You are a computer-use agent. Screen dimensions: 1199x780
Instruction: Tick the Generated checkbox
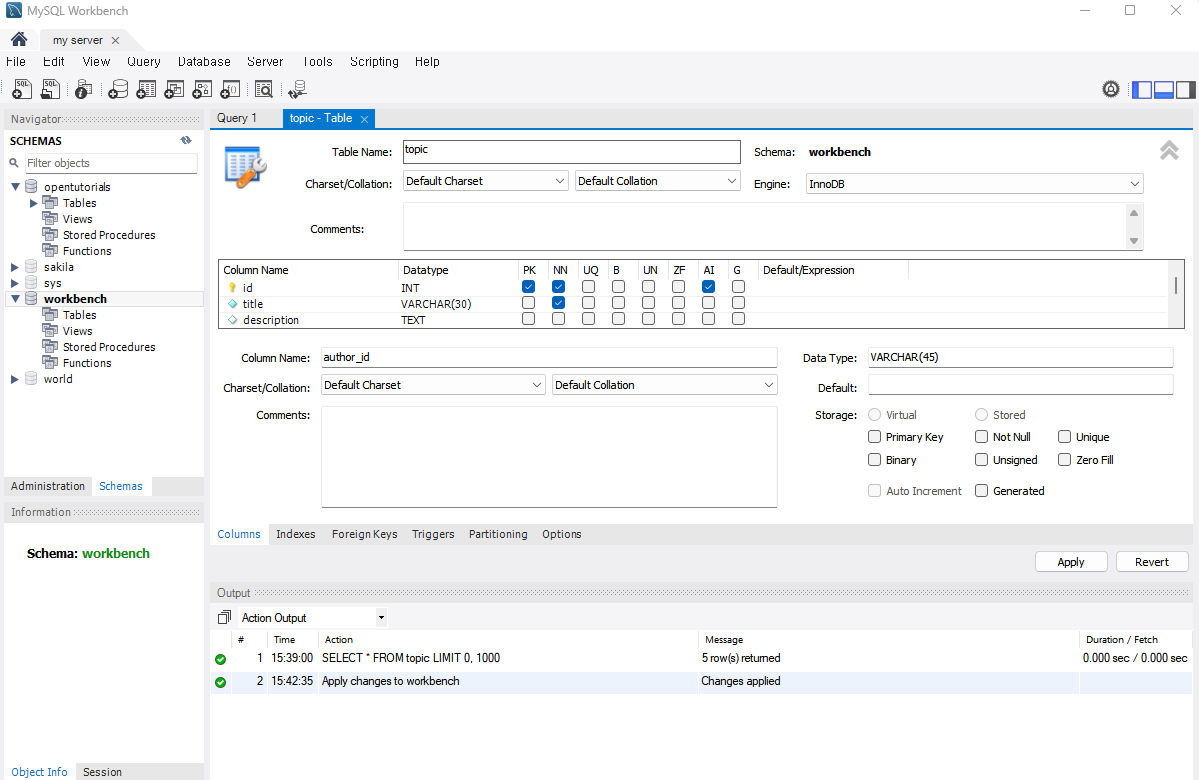[x=982, y=491]
